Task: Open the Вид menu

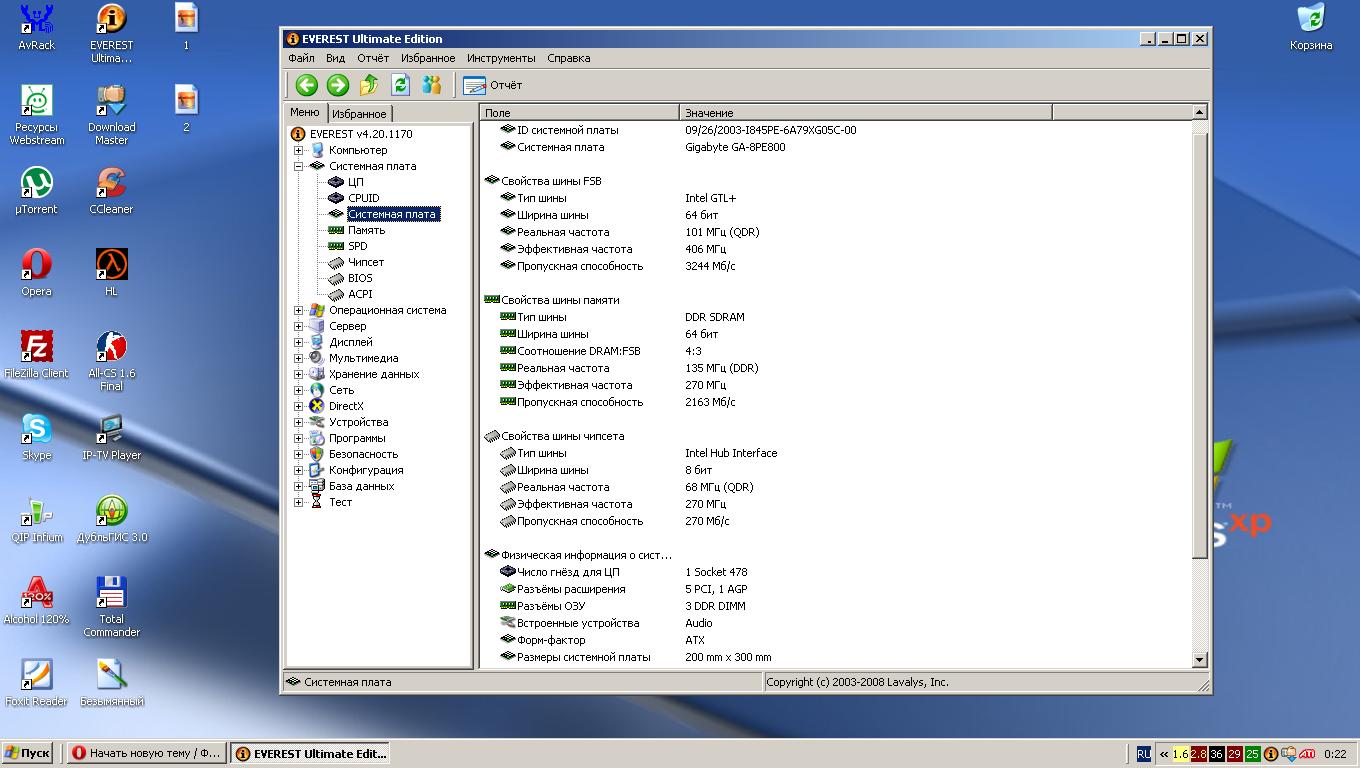Action: [336, 58]
